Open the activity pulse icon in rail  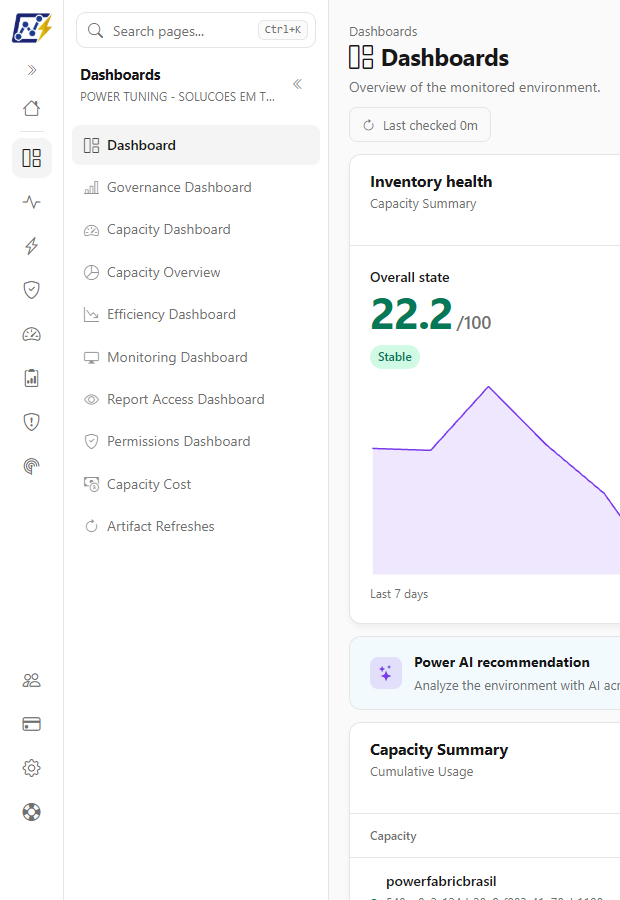point(32,202)
